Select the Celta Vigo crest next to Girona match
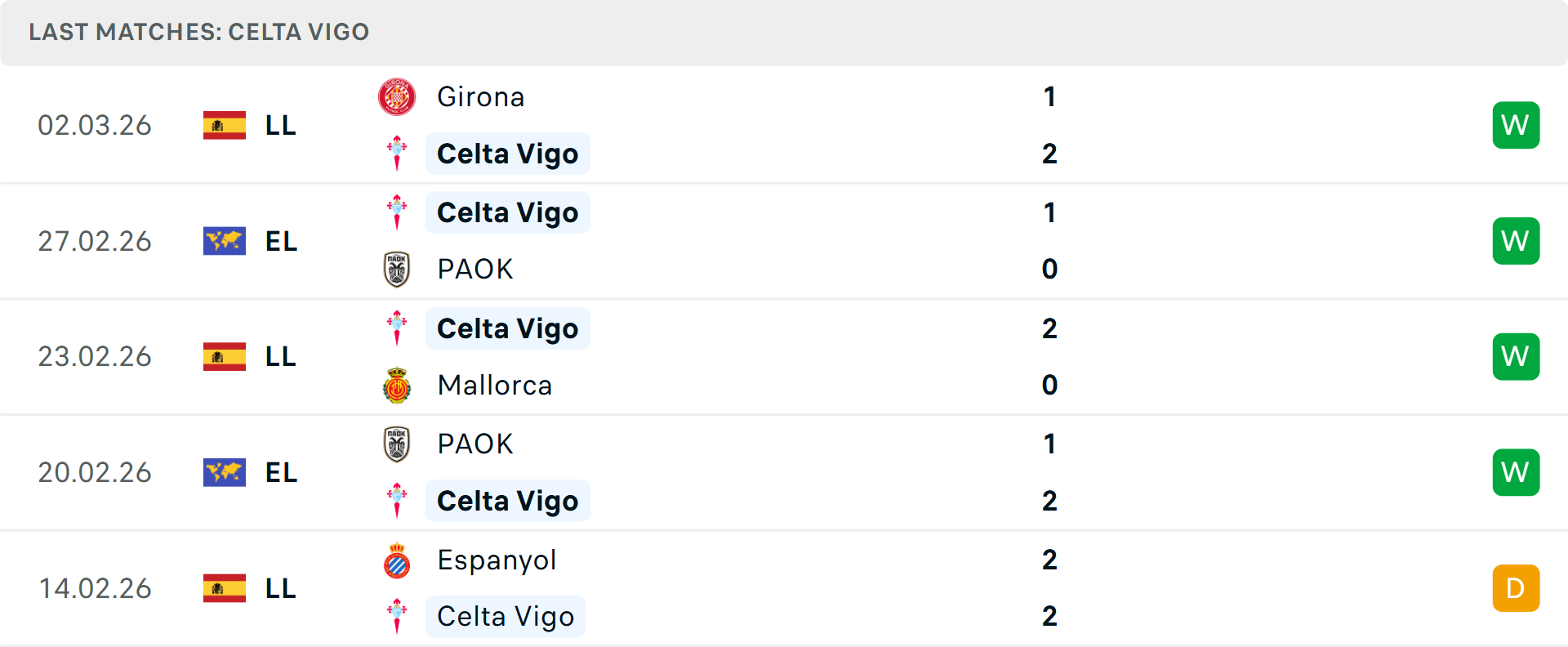The height and width of the screenshot is (647, 1568). (397, 153)
